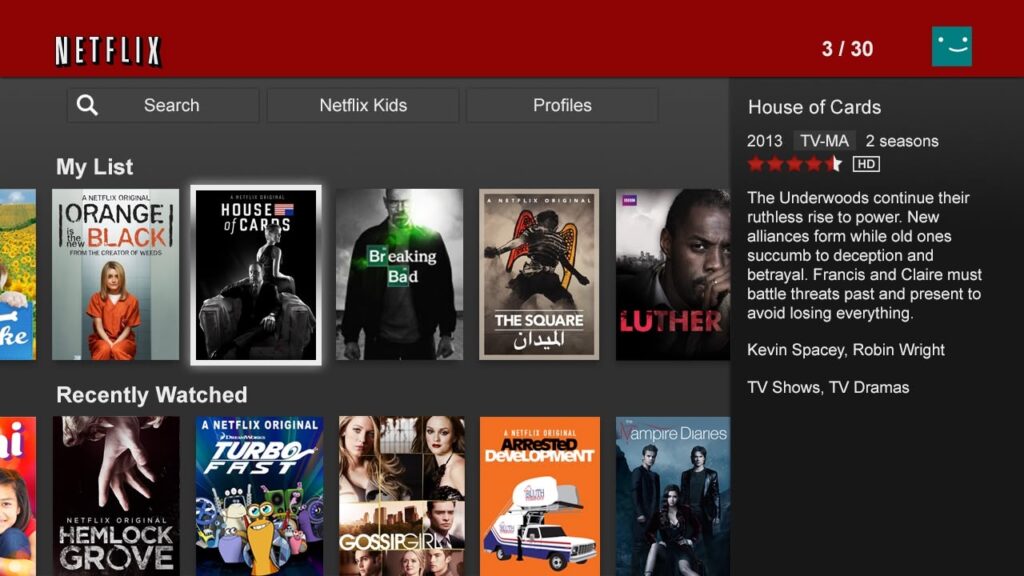Open the Profiles button
This screenshot has width=1024, height=576.
[x=562, y=105]
